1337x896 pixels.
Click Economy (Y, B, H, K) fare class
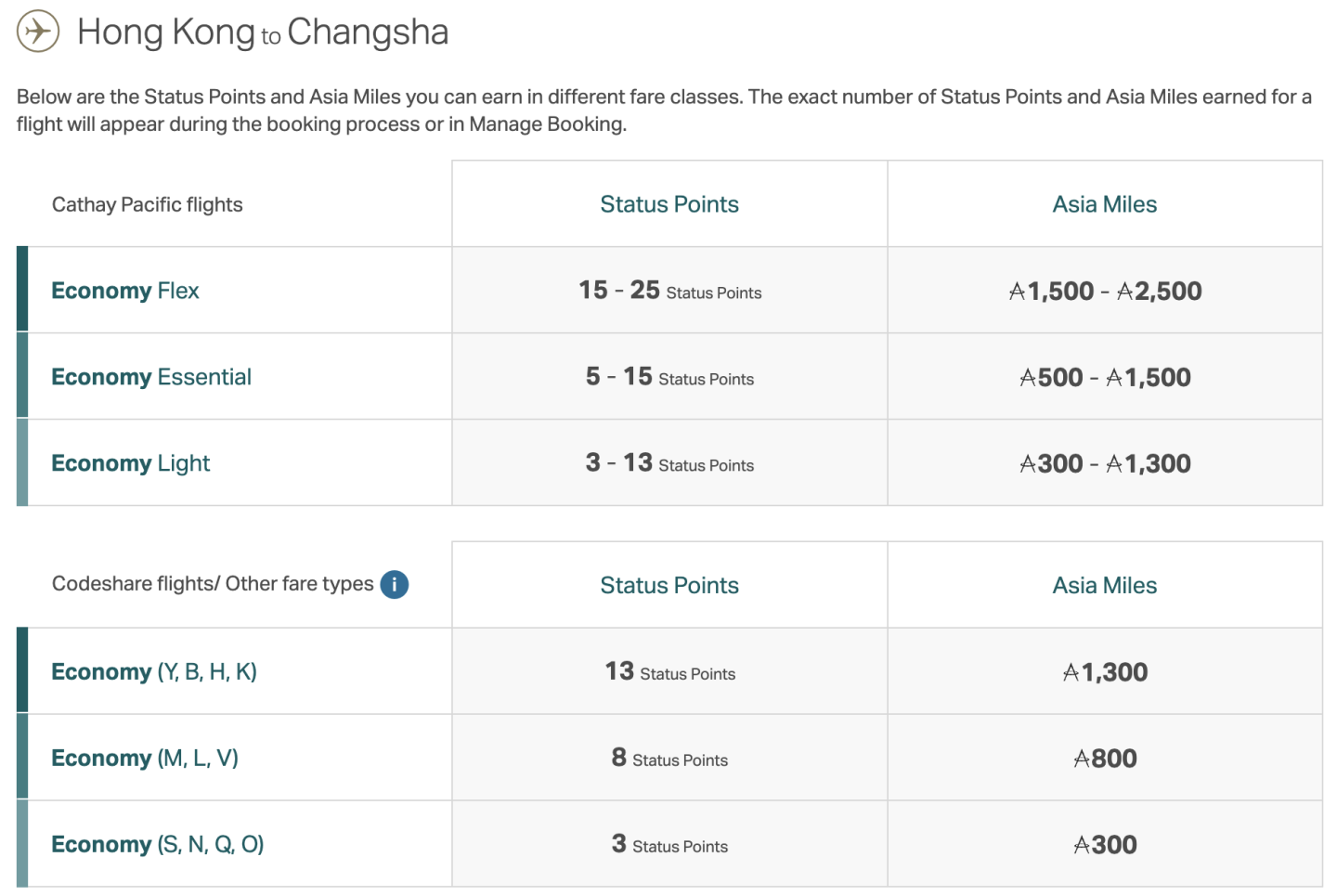(x=154, y=672)
